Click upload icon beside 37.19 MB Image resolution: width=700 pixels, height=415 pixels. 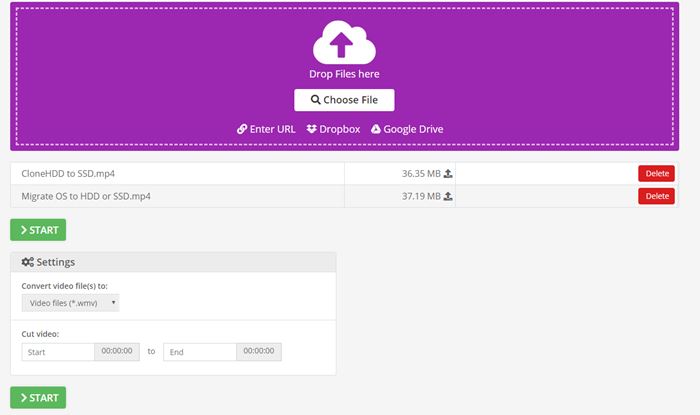pyautogui.click(x=448, y=196)
